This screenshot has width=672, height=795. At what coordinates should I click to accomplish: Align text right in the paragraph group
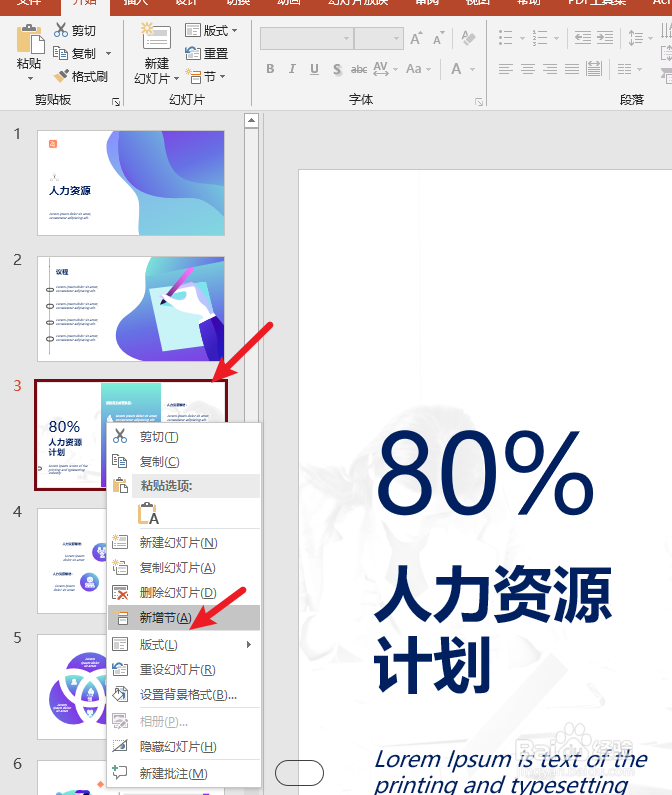click(550, 69)
